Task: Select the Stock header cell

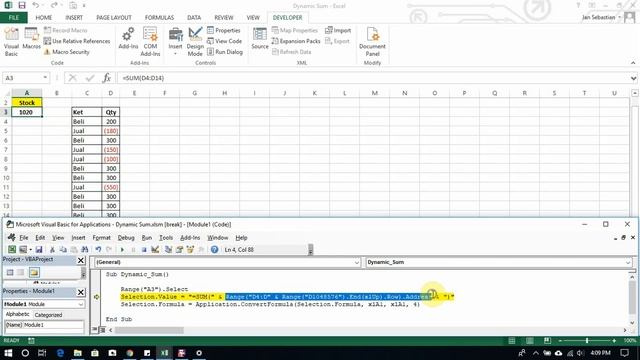Action: coord(27,102)
